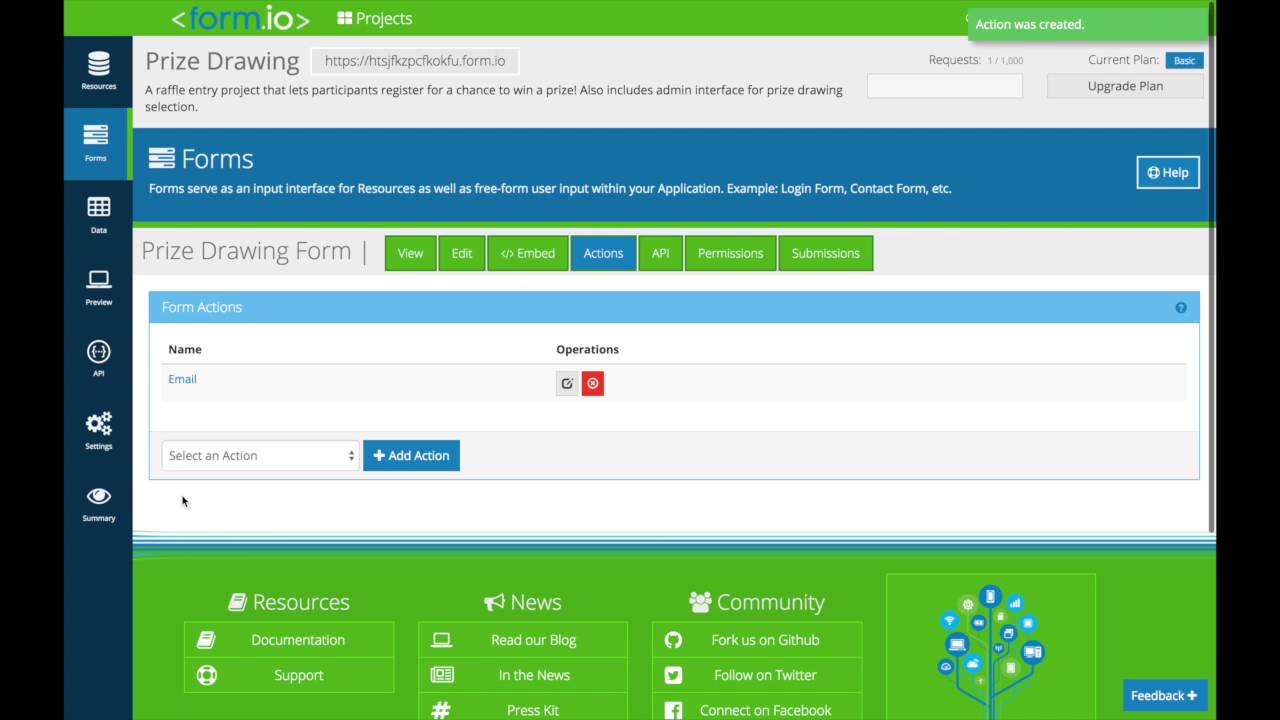Open the Feedback button
The image size is (1280, 720).
1164,695
